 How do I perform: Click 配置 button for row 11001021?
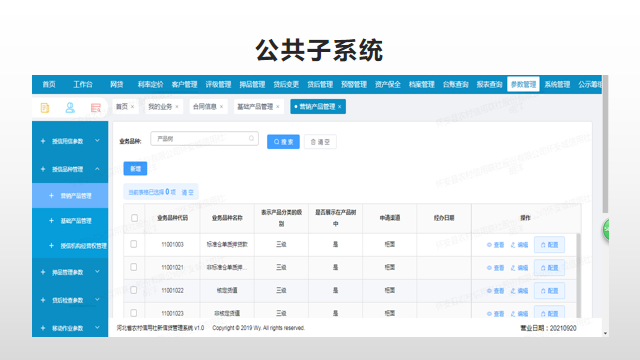tap(549, 268)
